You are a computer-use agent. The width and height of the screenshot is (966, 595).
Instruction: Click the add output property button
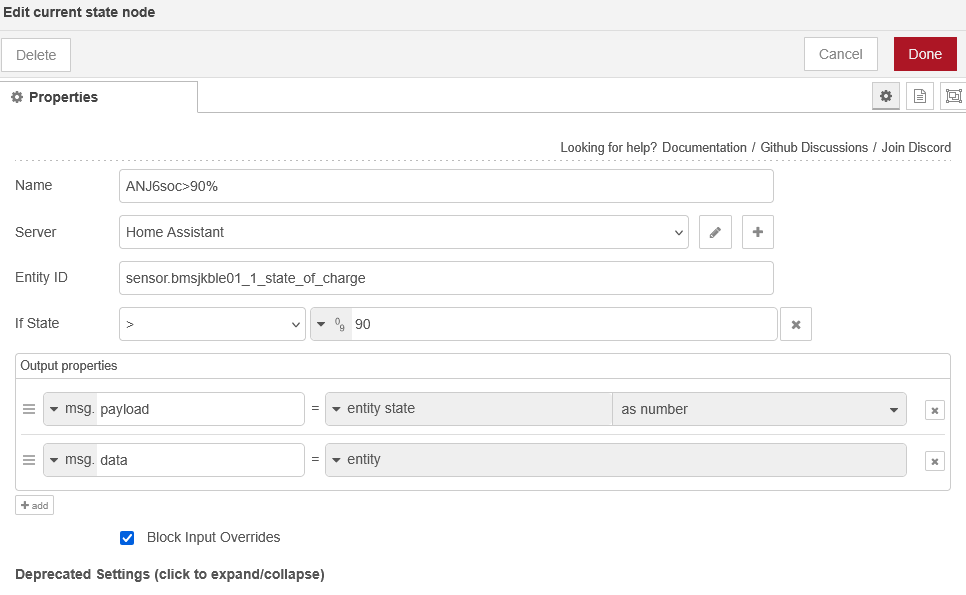[35, 505]
